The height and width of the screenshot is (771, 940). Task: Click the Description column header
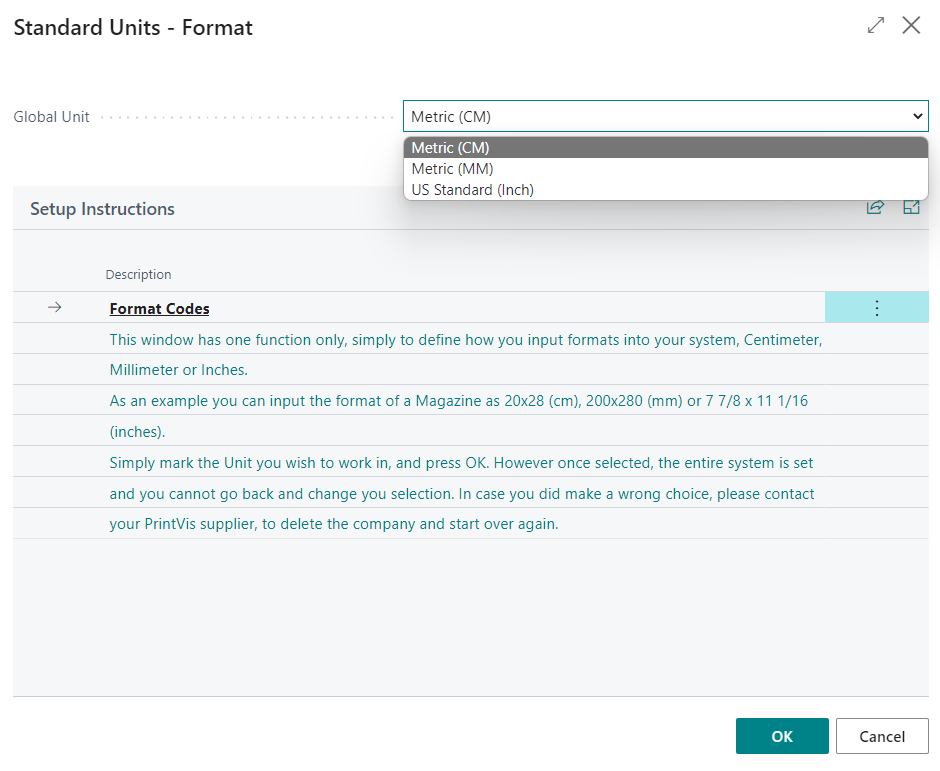tap(138, 274)
